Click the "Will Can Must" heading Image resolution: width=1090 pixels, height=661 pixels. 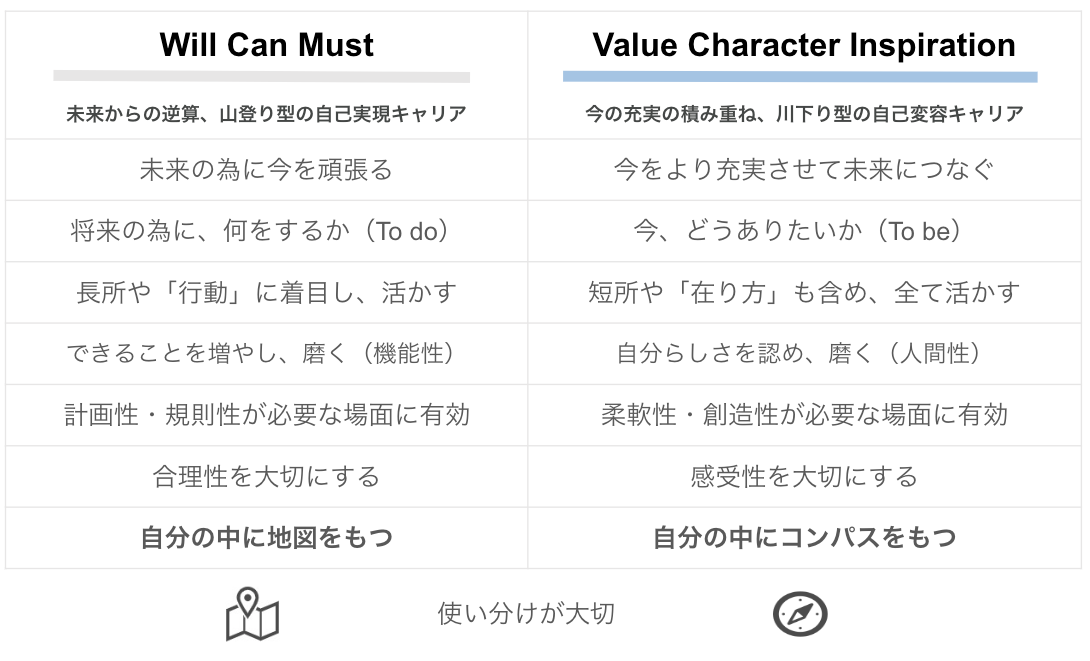tap(266, 45)
